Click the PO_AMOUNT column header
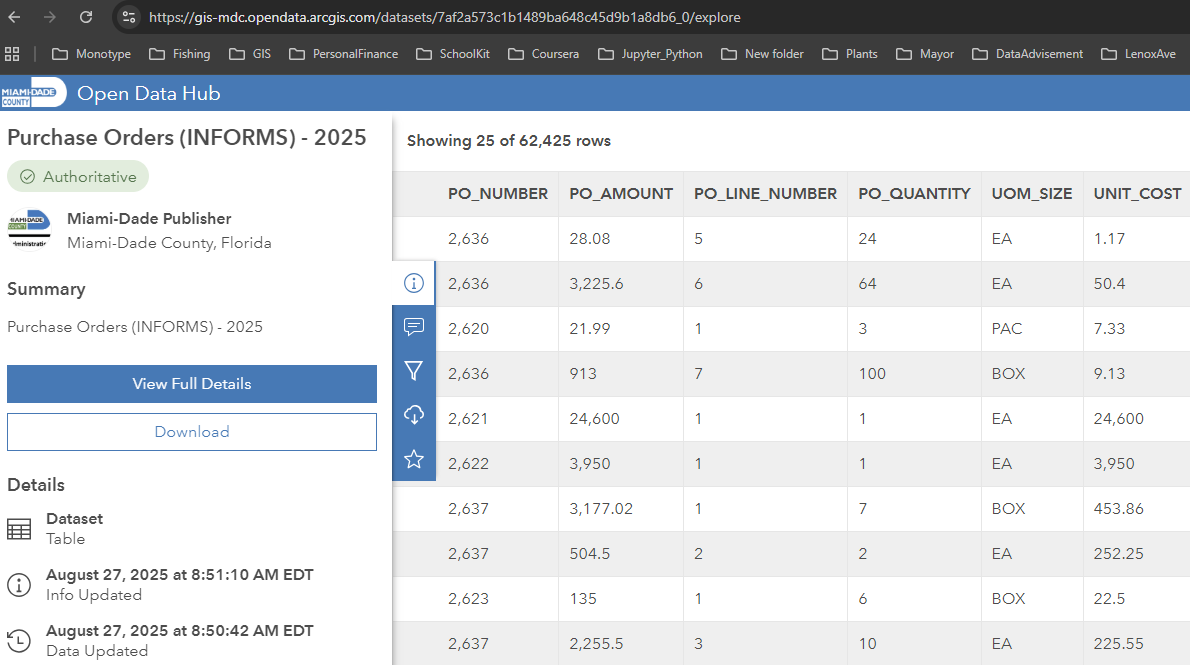 (621, 194)
